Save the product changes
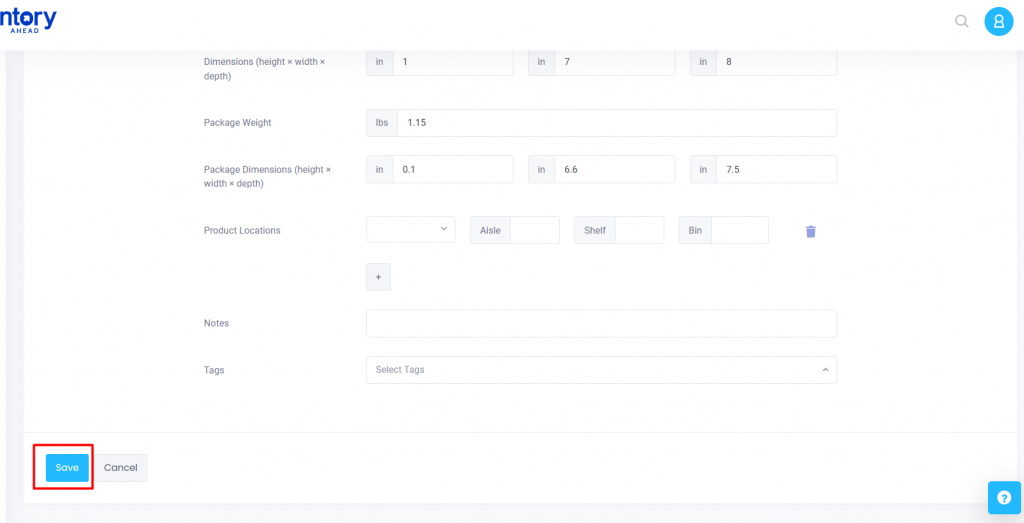This screenshot has width=1024, height=523. (67, 468)
